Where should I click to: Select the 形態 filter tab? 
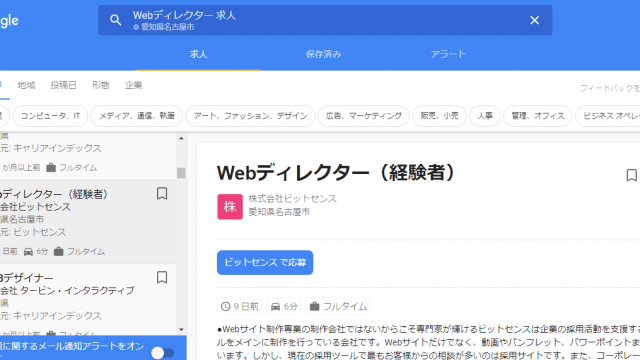100,85
